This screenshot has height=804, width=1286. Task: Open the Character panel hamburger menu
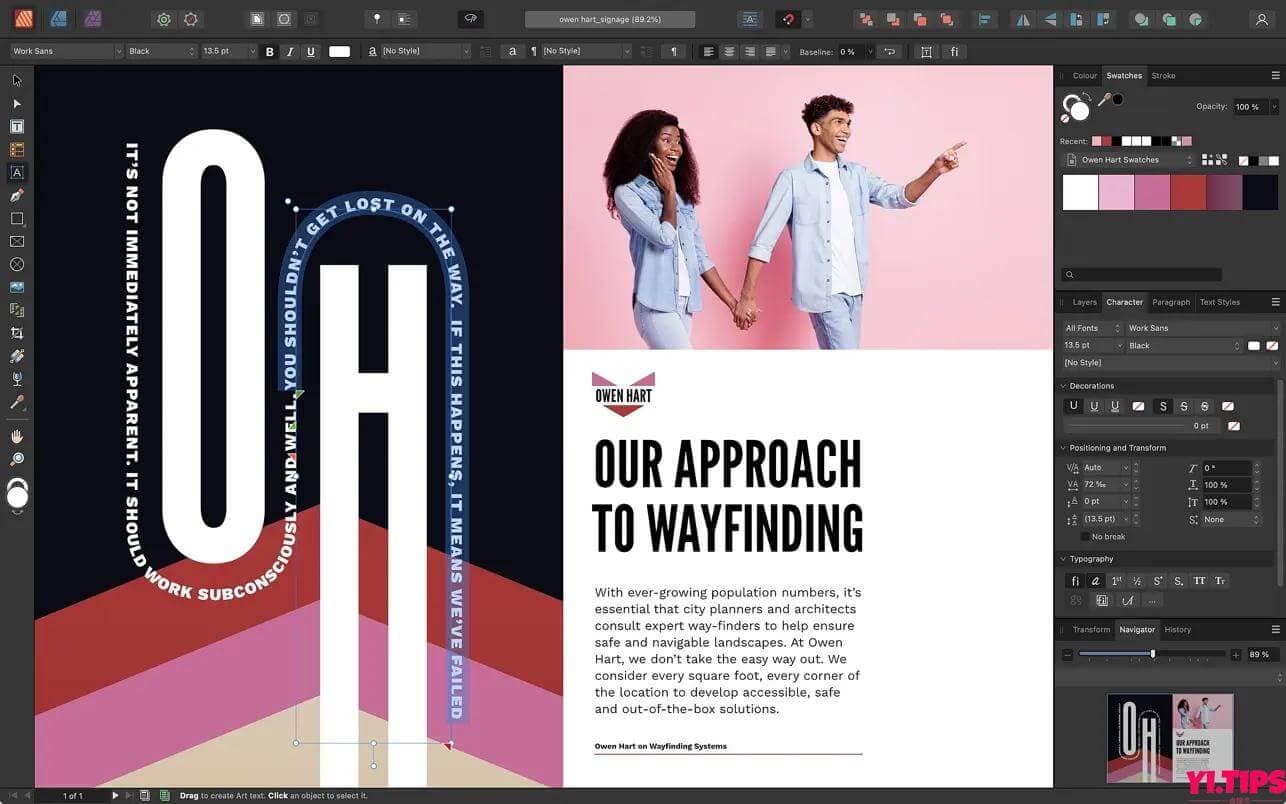coord(1275,302)
